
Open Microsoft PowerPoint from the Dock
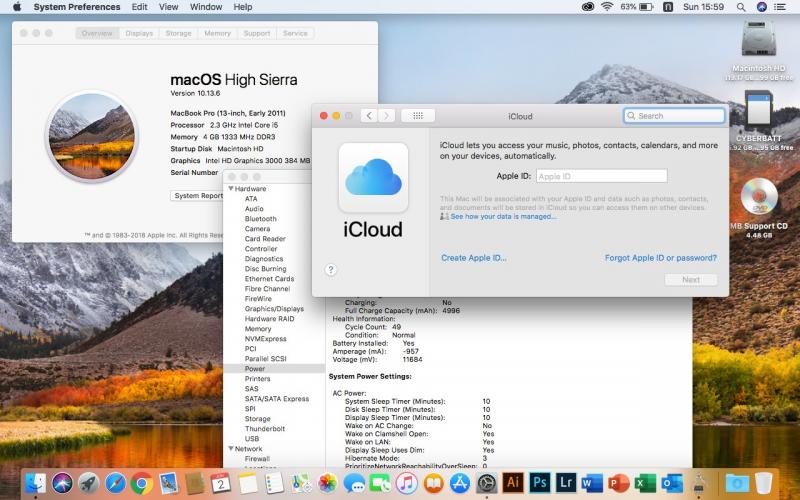tap(619, 483)
